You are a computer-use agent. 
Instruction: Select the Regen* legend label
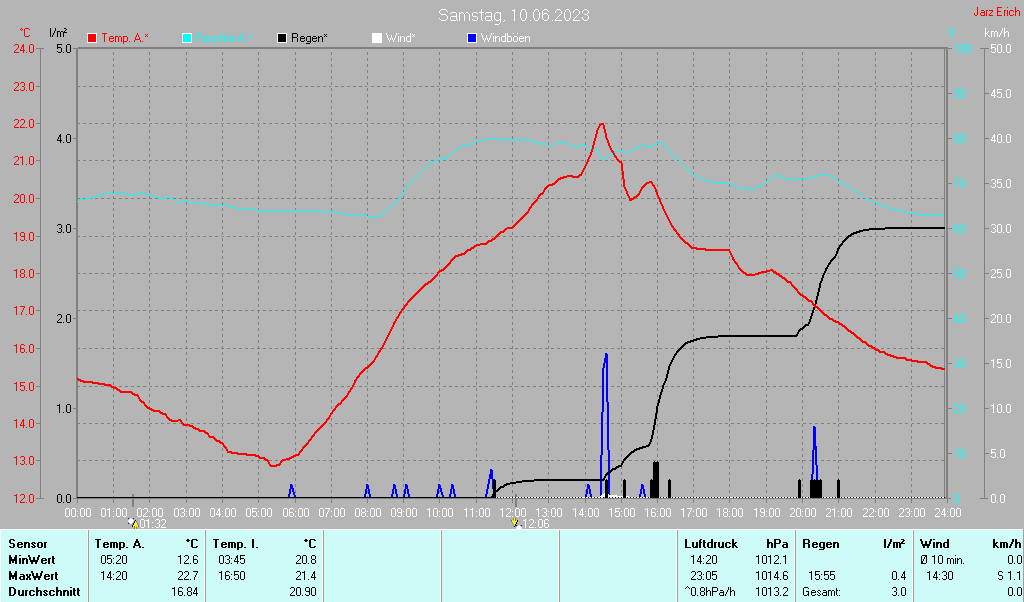310,39
